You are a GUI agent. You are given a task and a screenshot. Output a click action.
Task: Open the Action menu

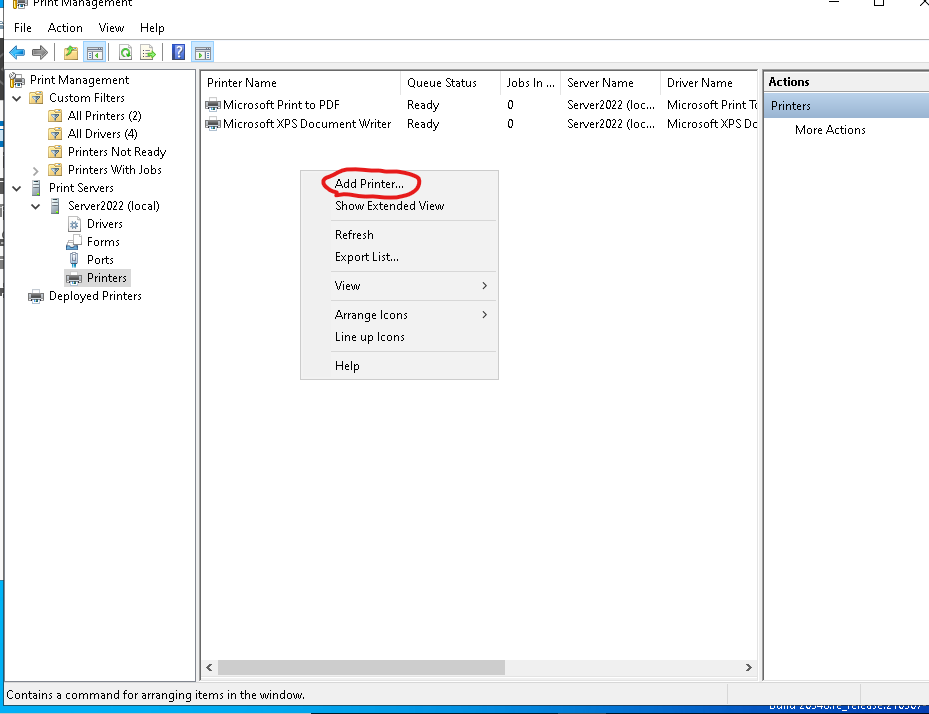click(64, 27)
